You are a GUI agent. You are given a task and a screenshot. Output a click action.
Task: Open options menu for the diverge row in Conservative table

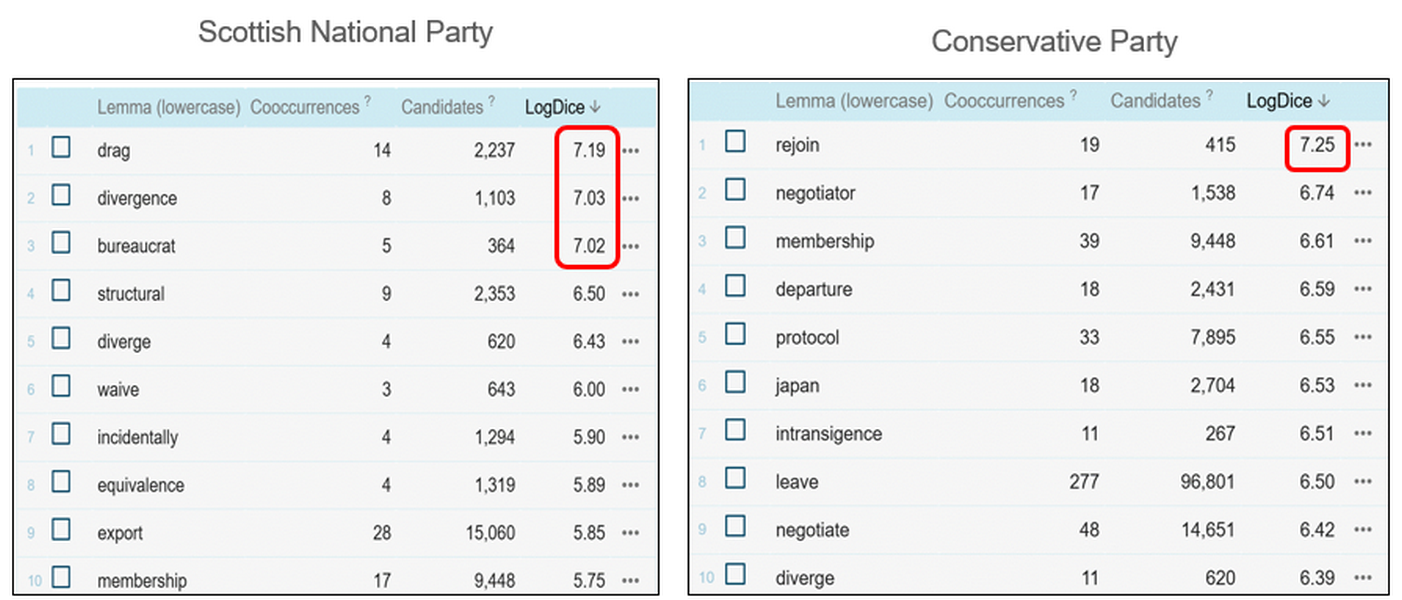(x=1363, y=577)
